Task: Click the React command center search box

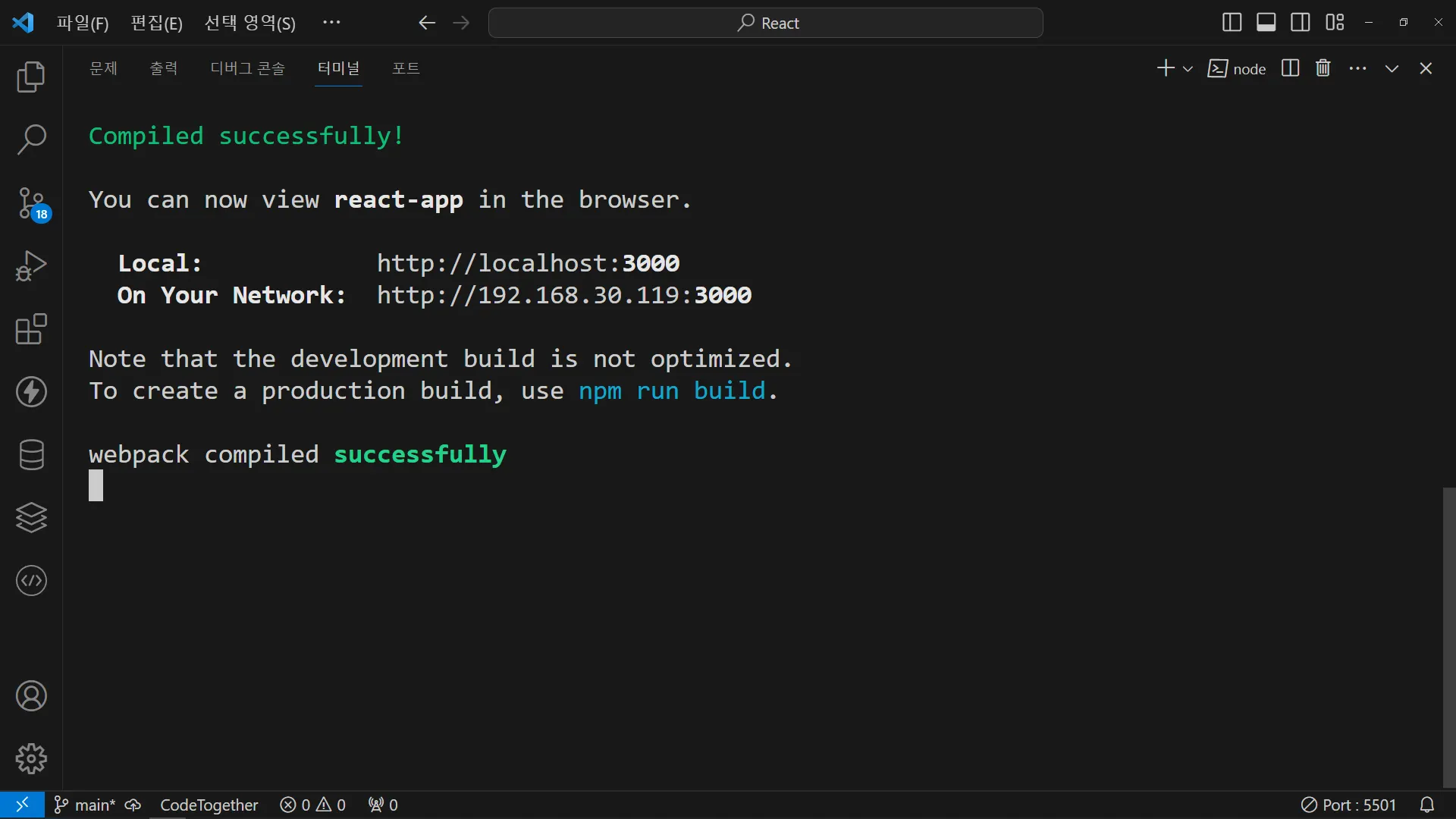Action: click(766, 23)
